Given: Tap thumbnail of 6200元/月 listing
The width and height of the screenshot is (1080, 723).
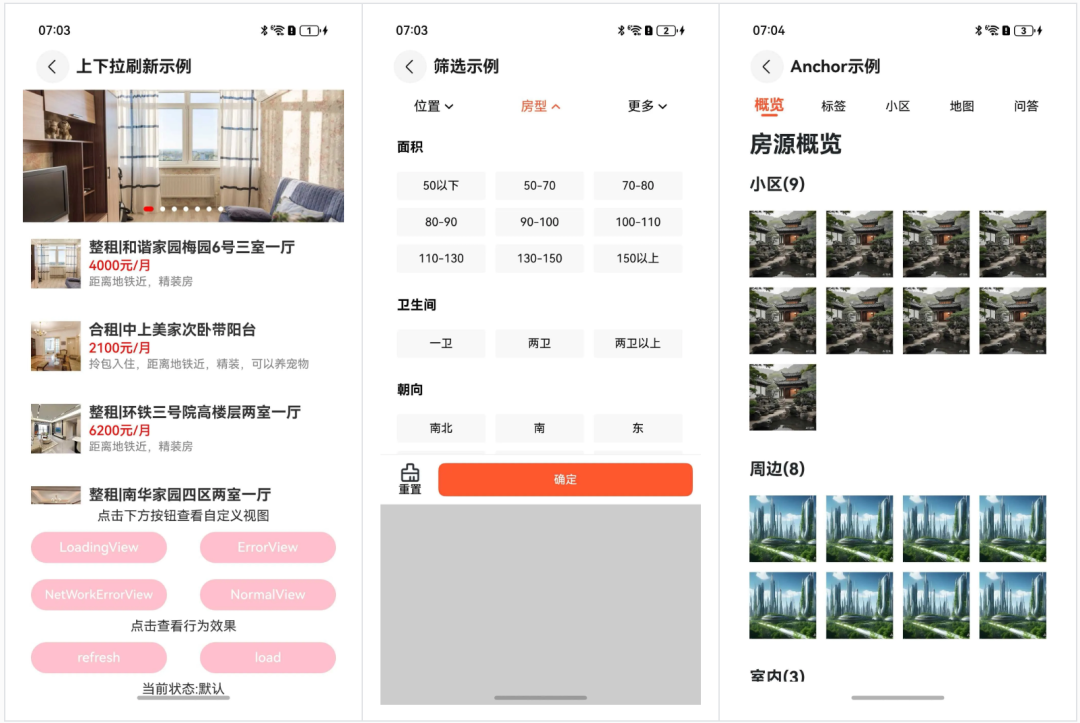Looking at the screenshot, I should [x=56, y=429].
